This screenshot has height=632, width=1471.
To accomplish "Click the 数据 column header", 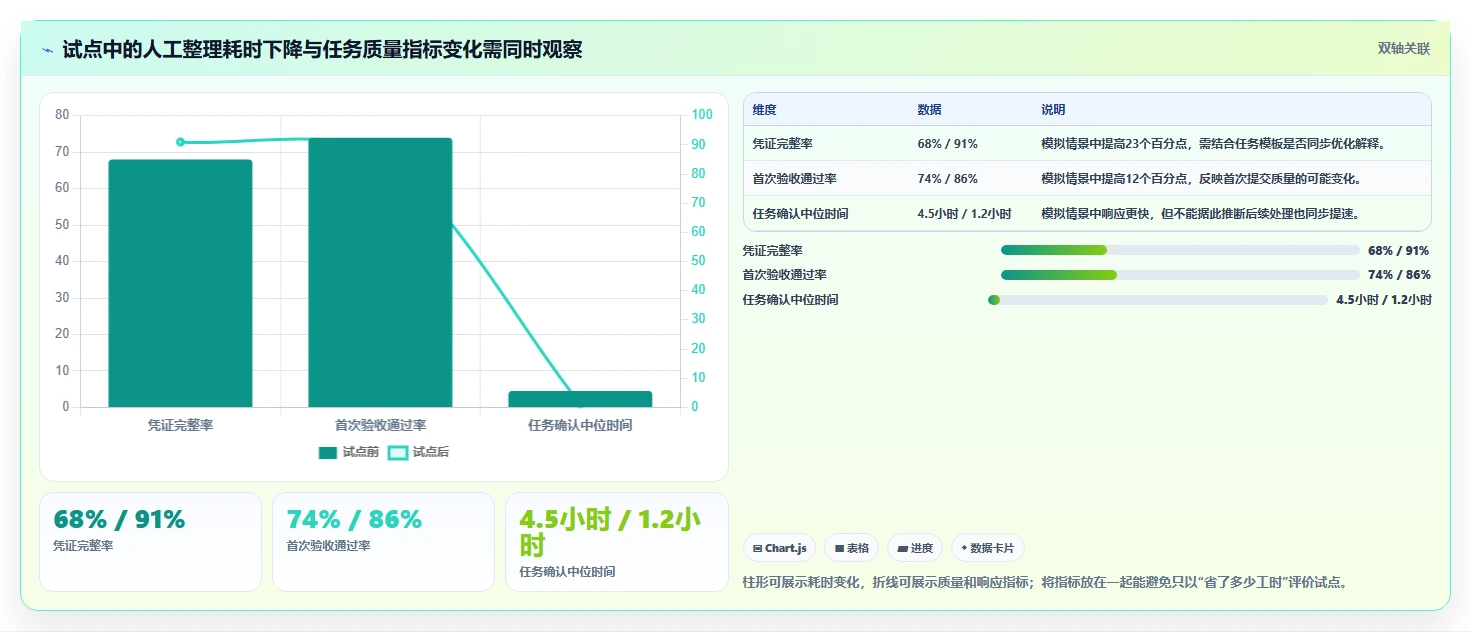I will pyautogui.click(x=929, y=110).
